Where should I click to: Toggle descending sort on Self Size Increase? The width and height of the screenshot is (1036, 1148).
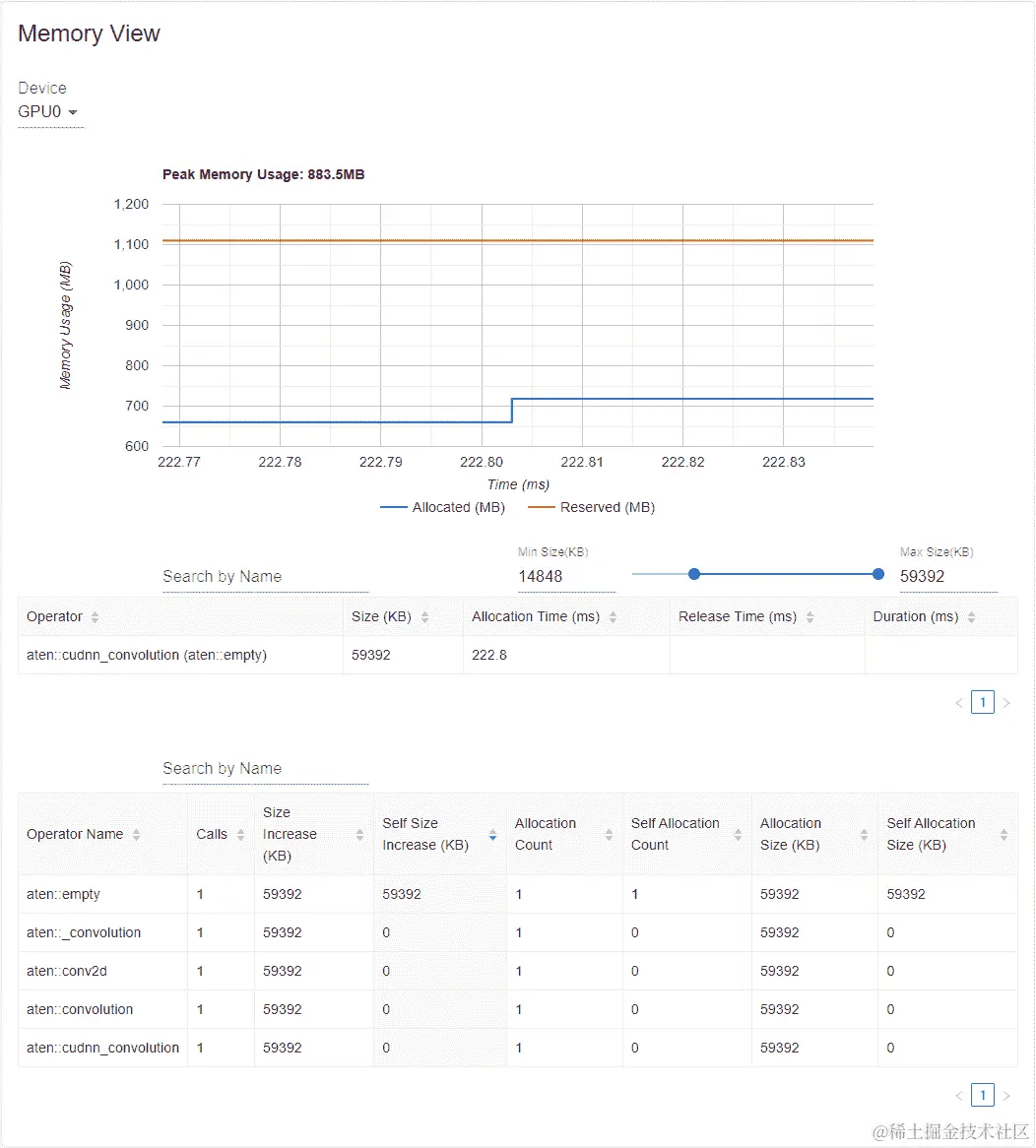[x=492, y=839]
